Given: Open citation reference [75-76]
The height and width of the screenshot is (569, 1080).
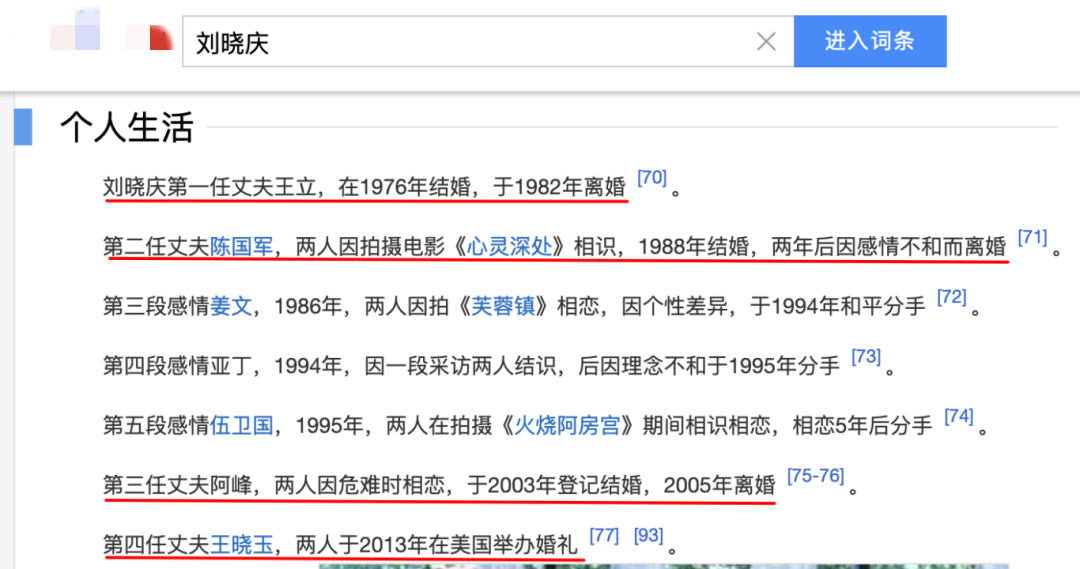Looking at the screenshot, I should [x=816, y=476].
